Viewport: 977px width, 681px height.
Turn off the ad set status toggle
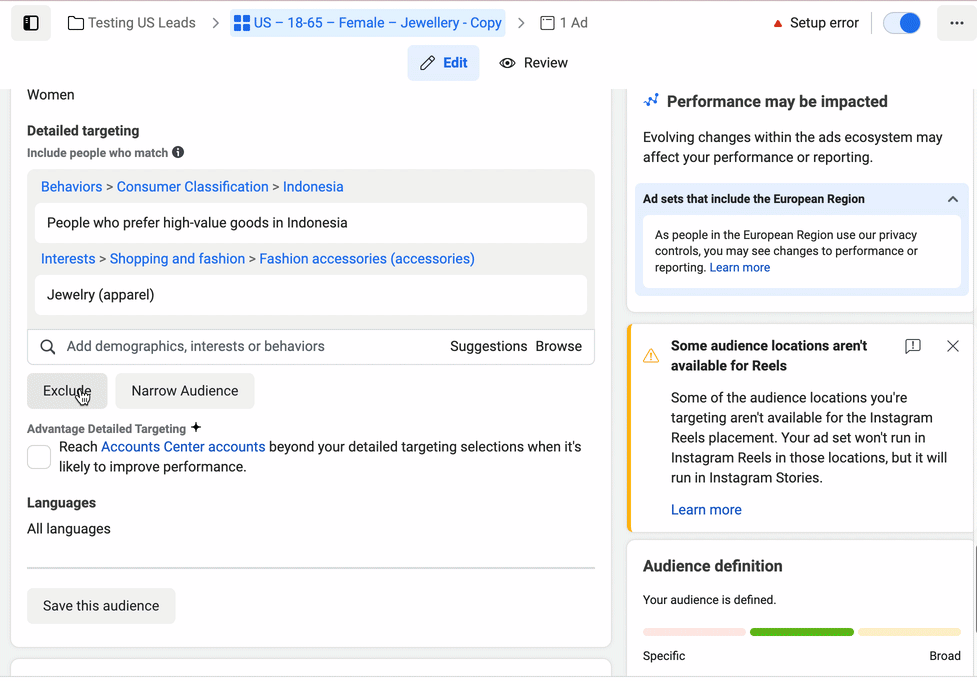pyautogui.click(x=902, y=23)
